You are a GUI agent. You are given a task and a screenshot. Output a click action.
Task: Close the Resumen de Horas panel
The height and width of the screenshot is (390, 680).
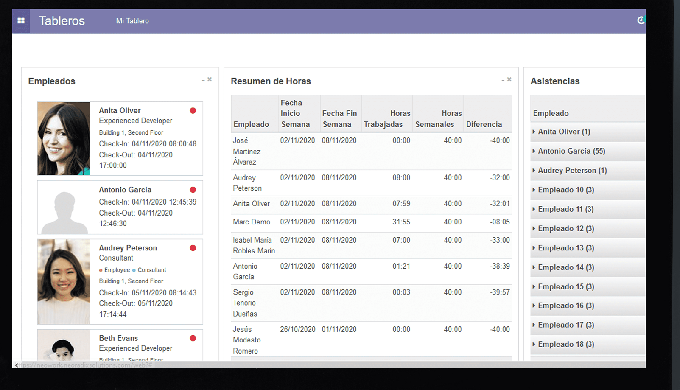[x=509, y=79]
